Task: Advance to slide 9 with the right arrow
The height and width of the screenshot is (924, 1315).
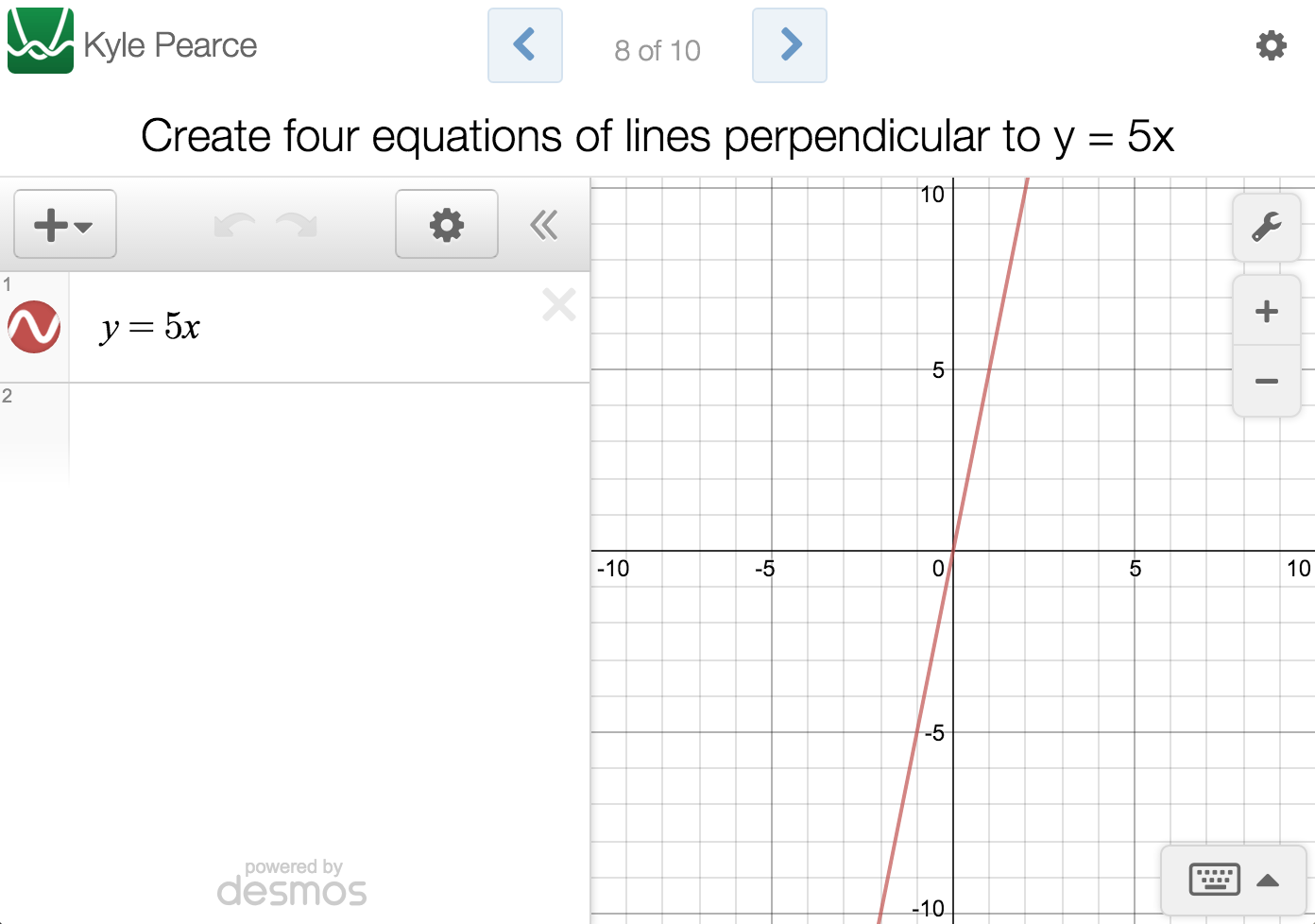Action: (790, 44)
